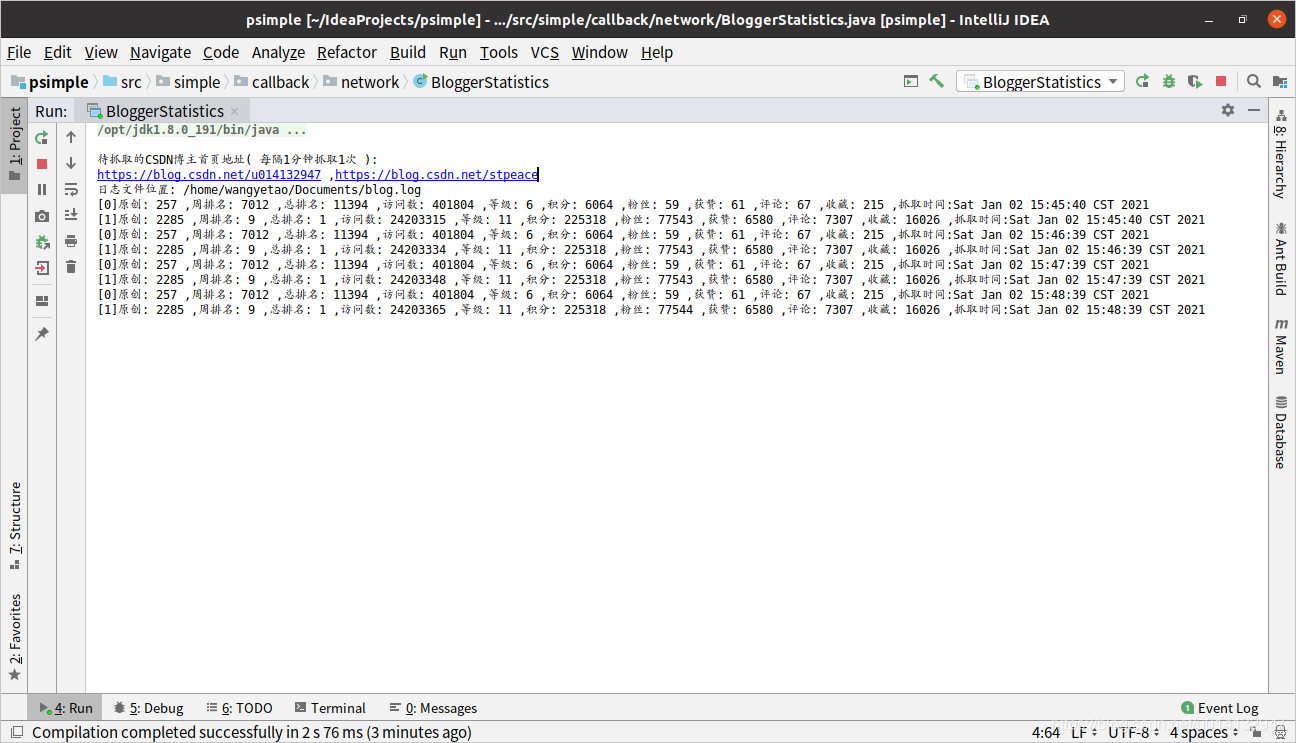Hide the Run panel with minimize dash

pos(1254,111)
